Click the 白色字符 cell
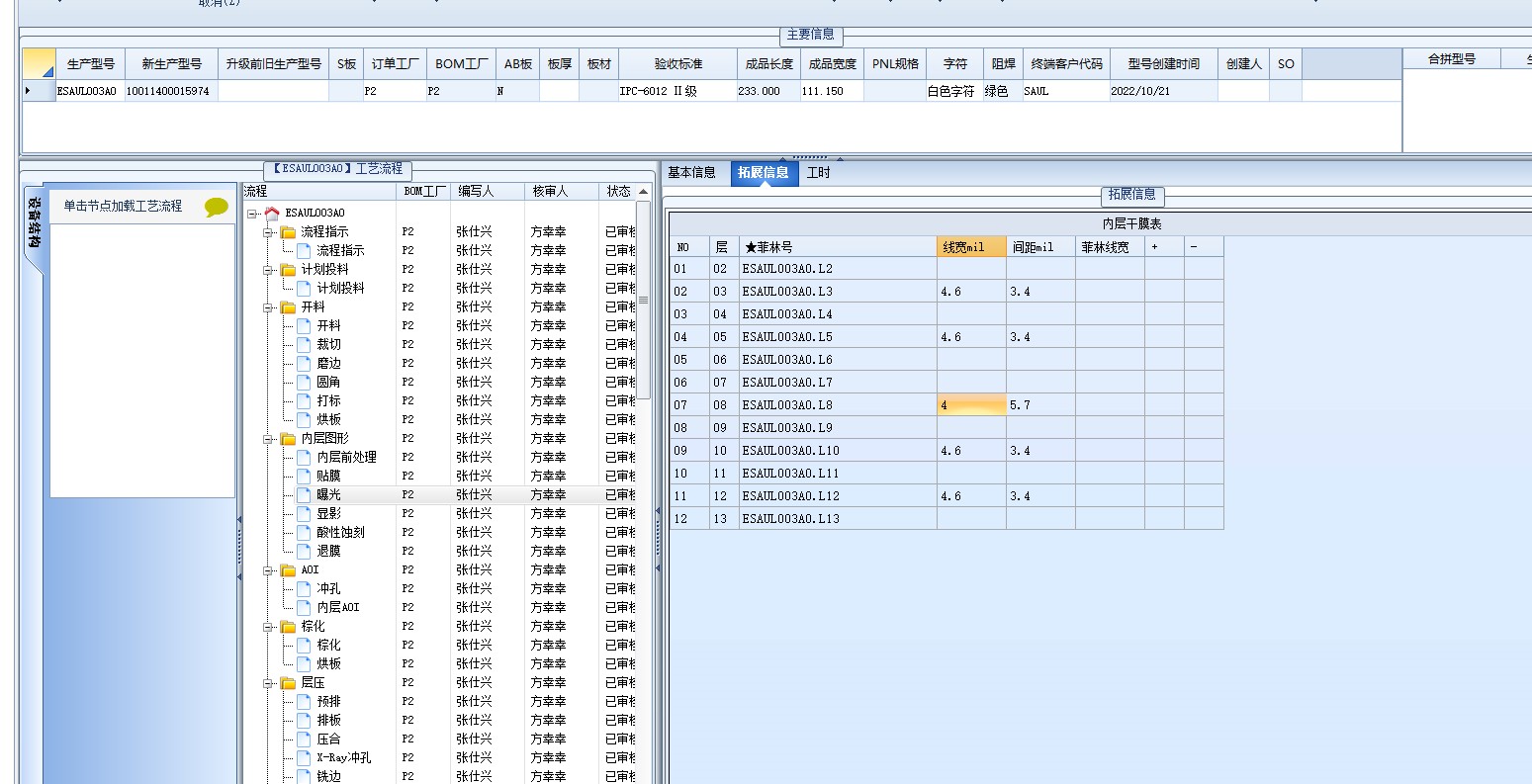The height and width of the screenshot is (784, 1532). (954, 91)
